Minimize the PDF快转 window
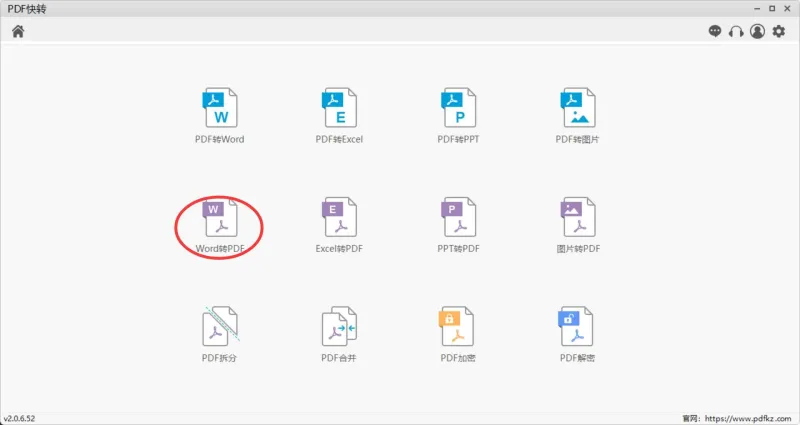Screen dimensions: 800x425 757,9
